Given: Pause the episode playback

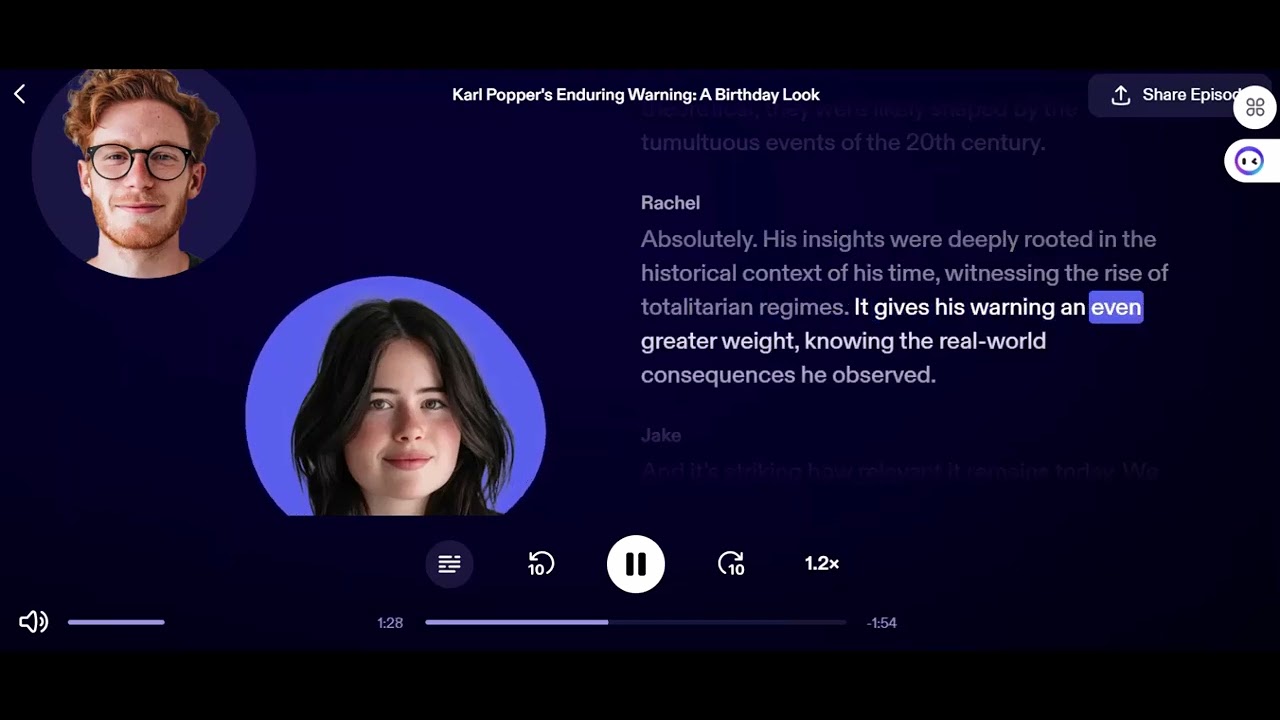Looking at the screenshot, I should 636,564.
